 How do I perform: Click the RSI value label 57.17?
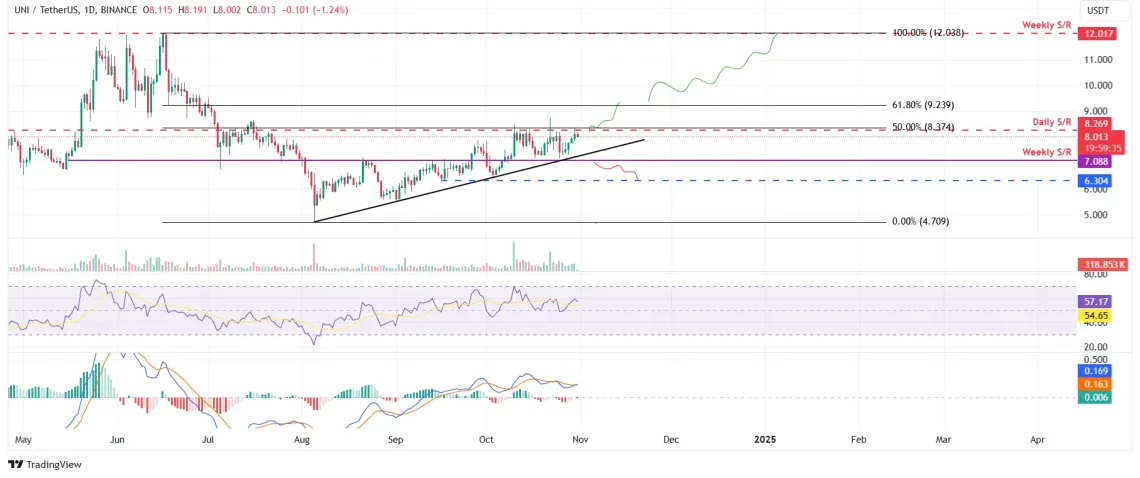1094,300
